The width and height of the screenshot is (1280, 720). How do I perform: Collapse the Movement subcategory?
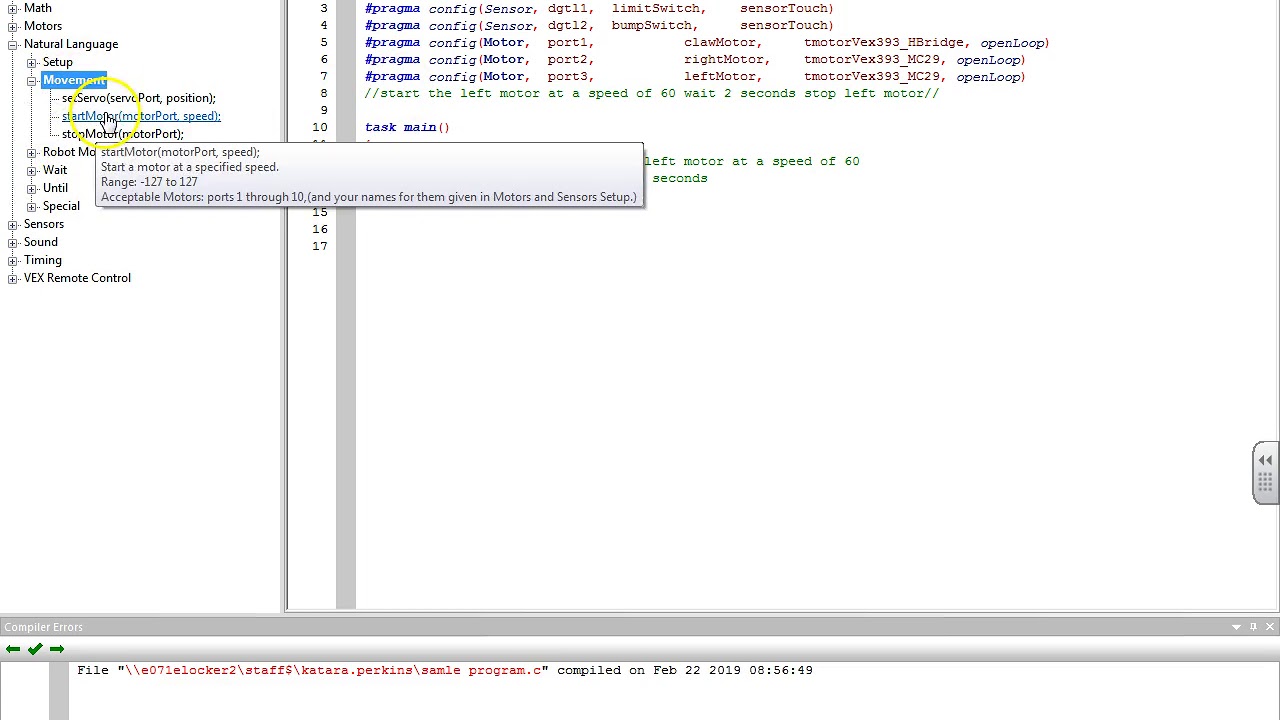[x=32, y=80]
